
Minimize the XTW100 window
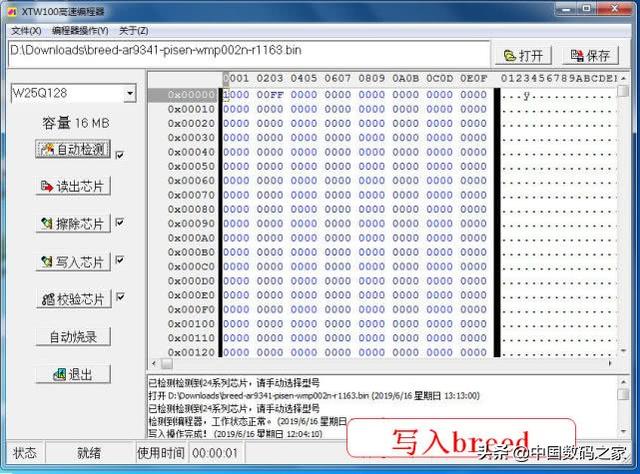point(567,9)
